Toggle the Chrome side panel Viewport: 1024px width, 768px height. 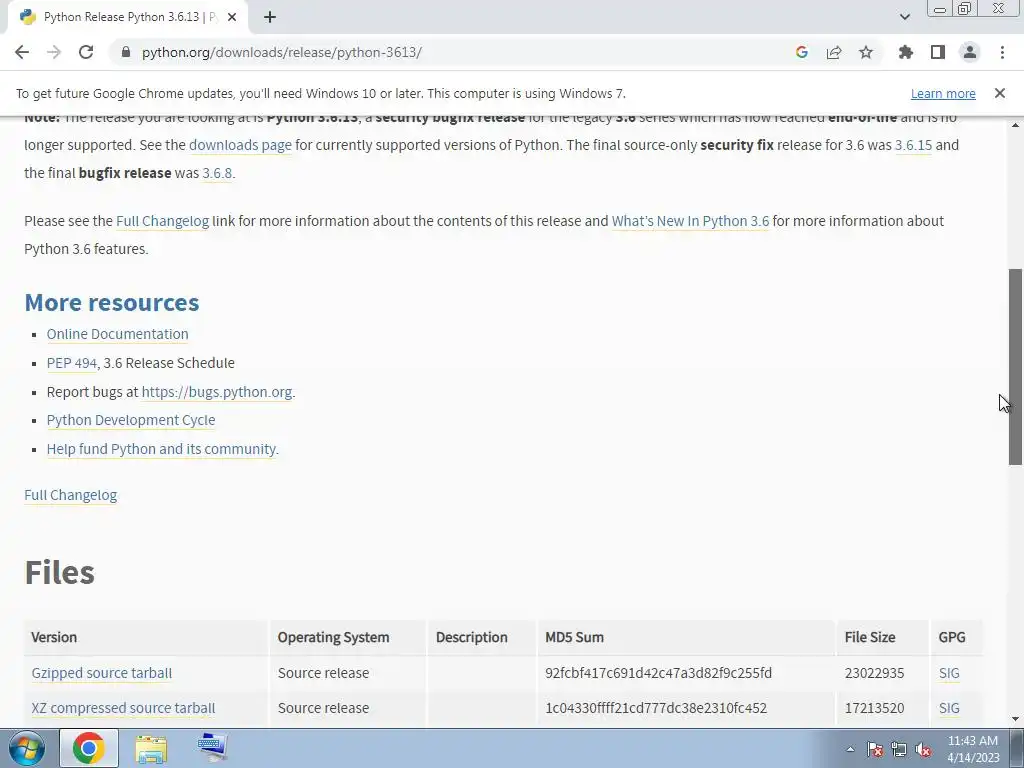pyautogui.click(x=938, y=52)
